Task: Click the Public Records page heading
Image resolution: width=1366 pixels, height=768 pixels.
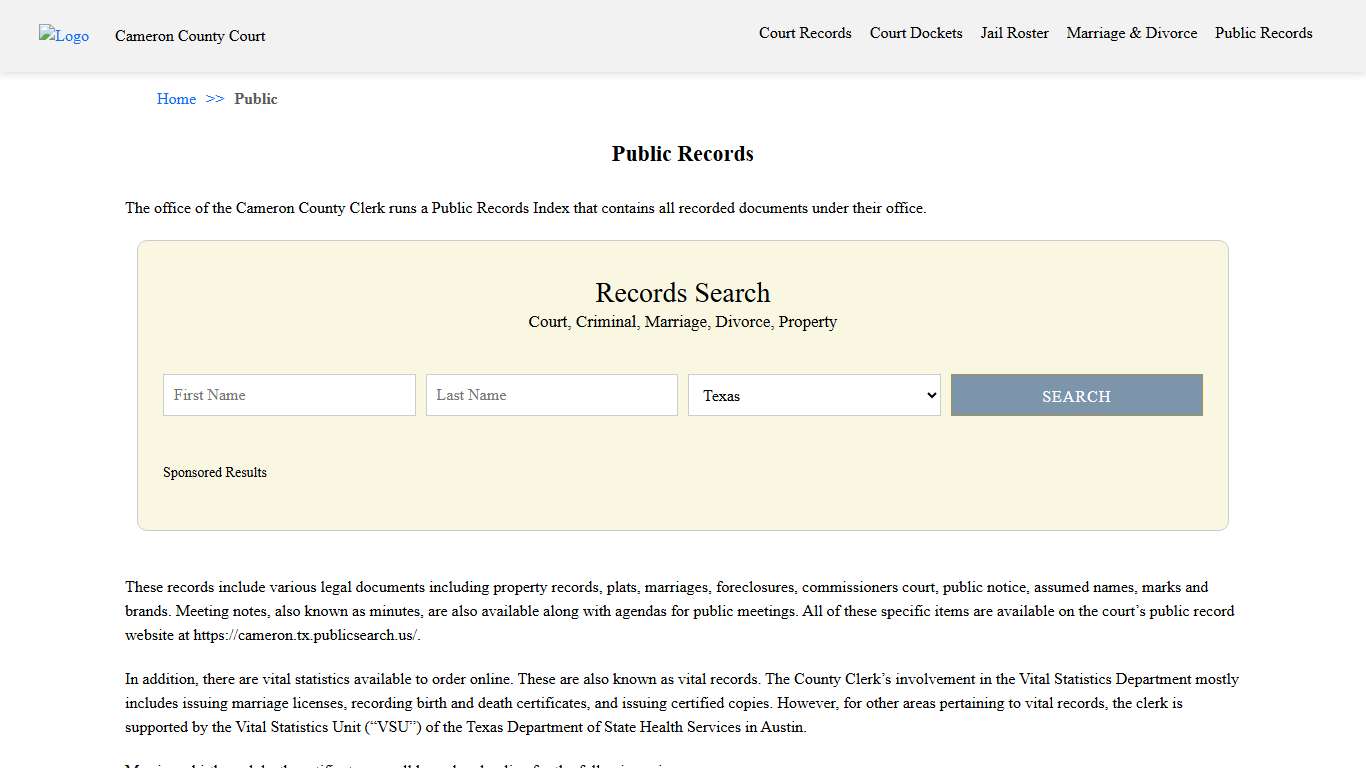Action: [x=682, y=153]
